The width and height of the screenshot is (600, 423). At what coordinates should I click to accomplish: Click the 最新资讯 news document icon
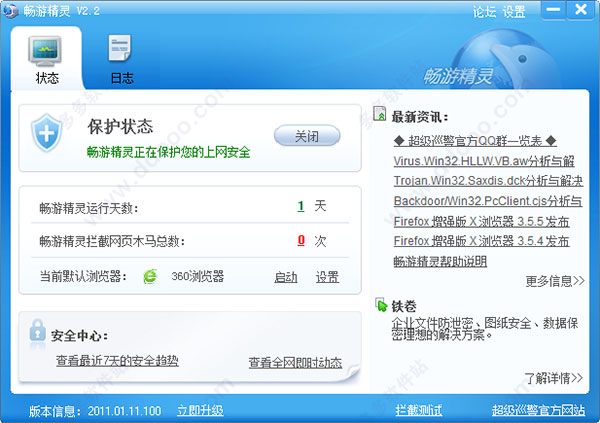380,114
